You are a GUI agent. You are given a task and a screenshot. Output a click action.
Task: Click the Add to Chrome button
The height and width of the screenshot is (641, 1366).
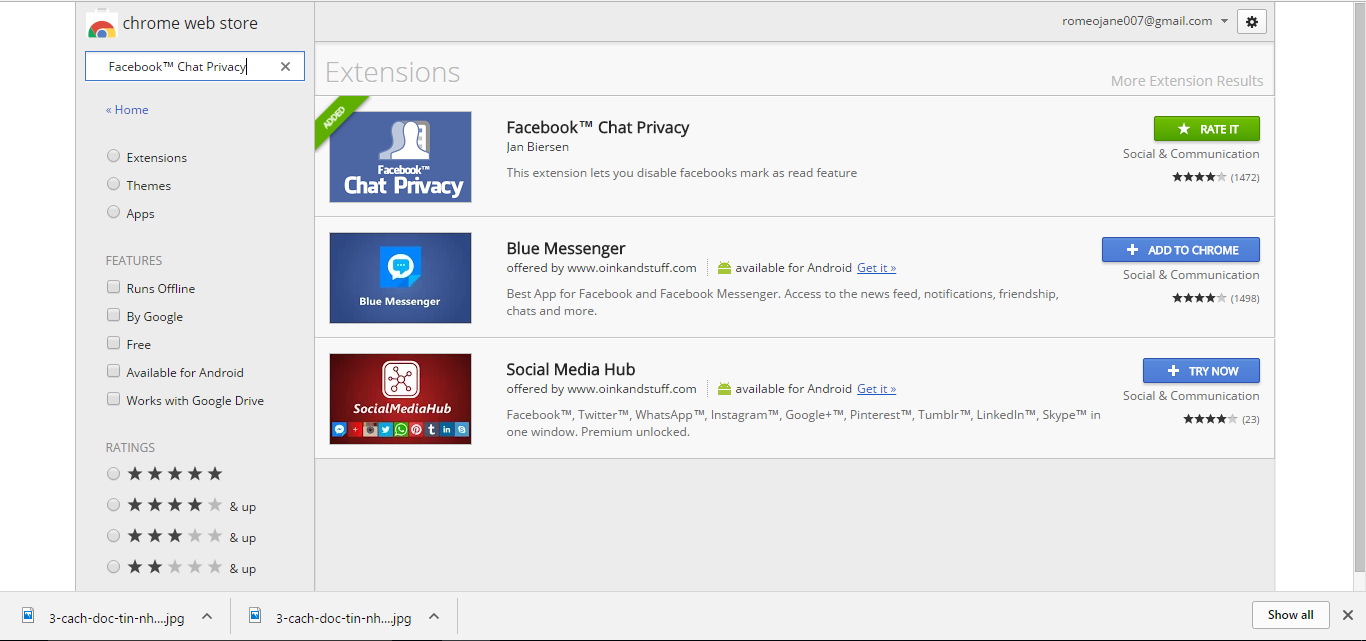click(x=1180, y=250)
